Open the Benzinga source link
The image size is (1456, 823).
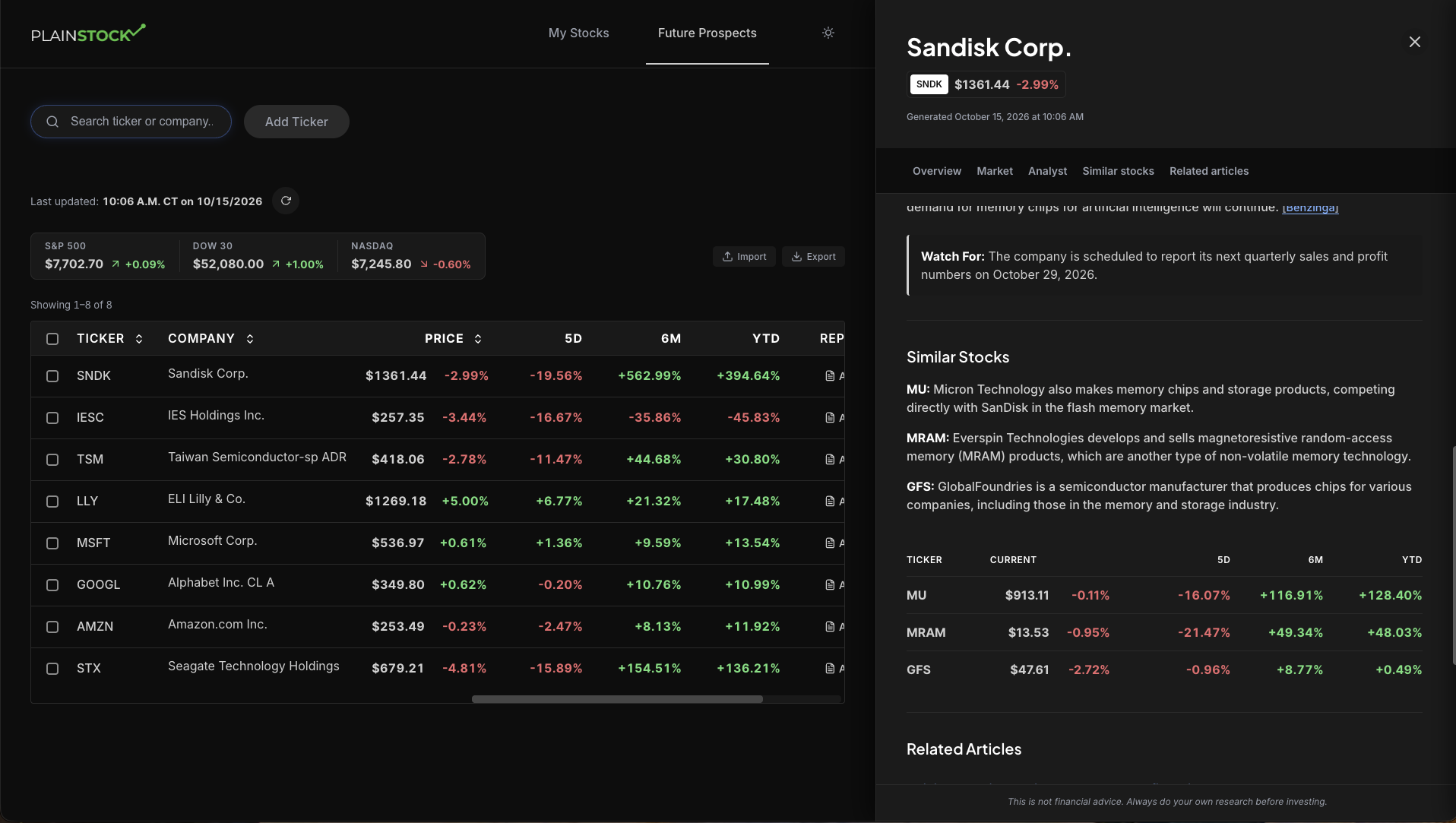click(1310, 207)
